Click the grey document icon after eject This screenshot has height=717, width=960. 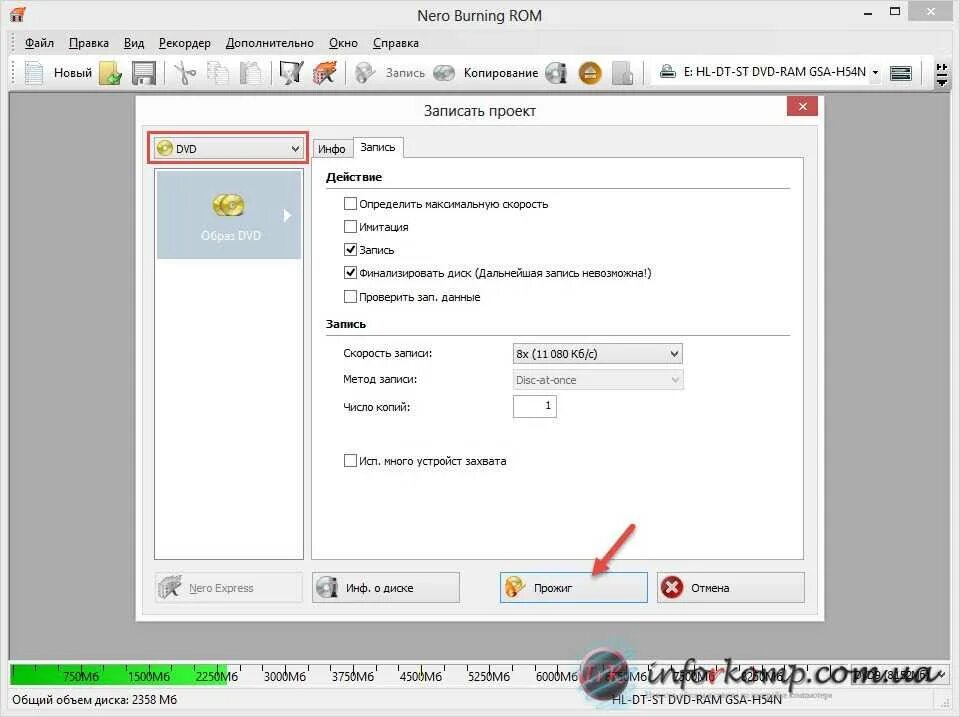coord(623,73)
